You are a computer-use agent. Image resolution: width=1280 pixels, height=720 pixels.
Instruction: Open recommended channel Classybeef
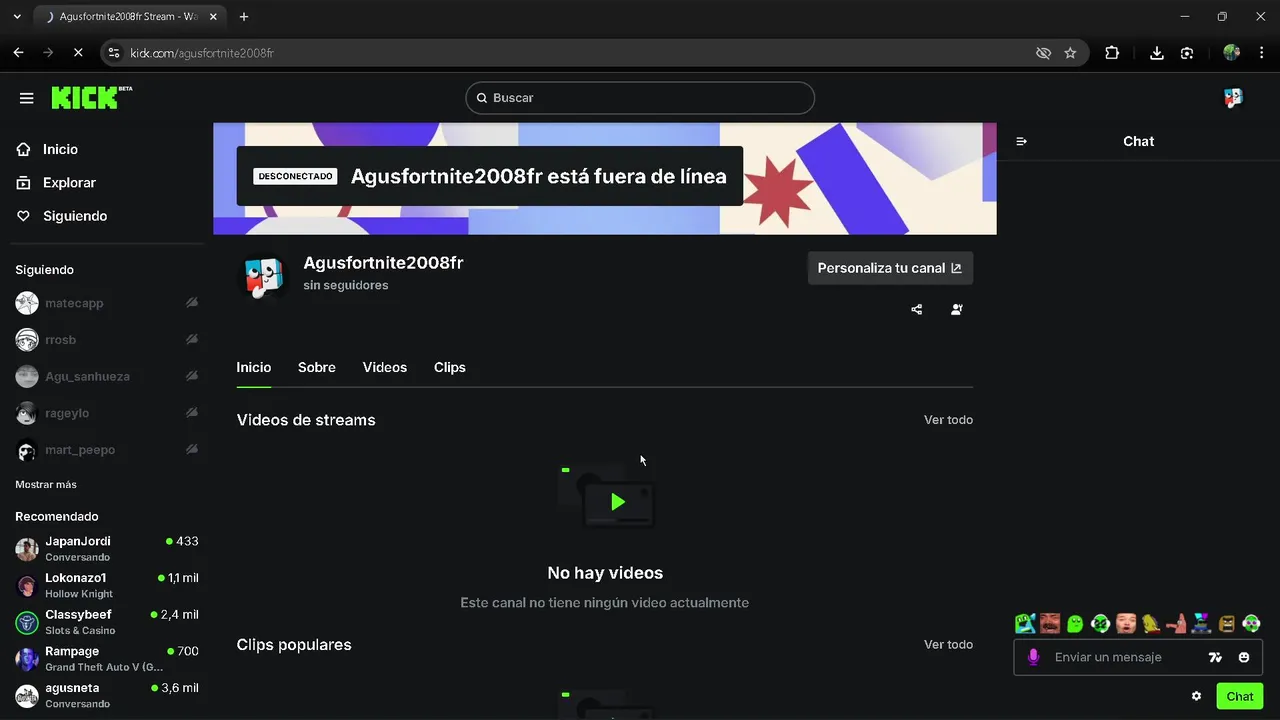pyautogui.click(x=107, y=622)
